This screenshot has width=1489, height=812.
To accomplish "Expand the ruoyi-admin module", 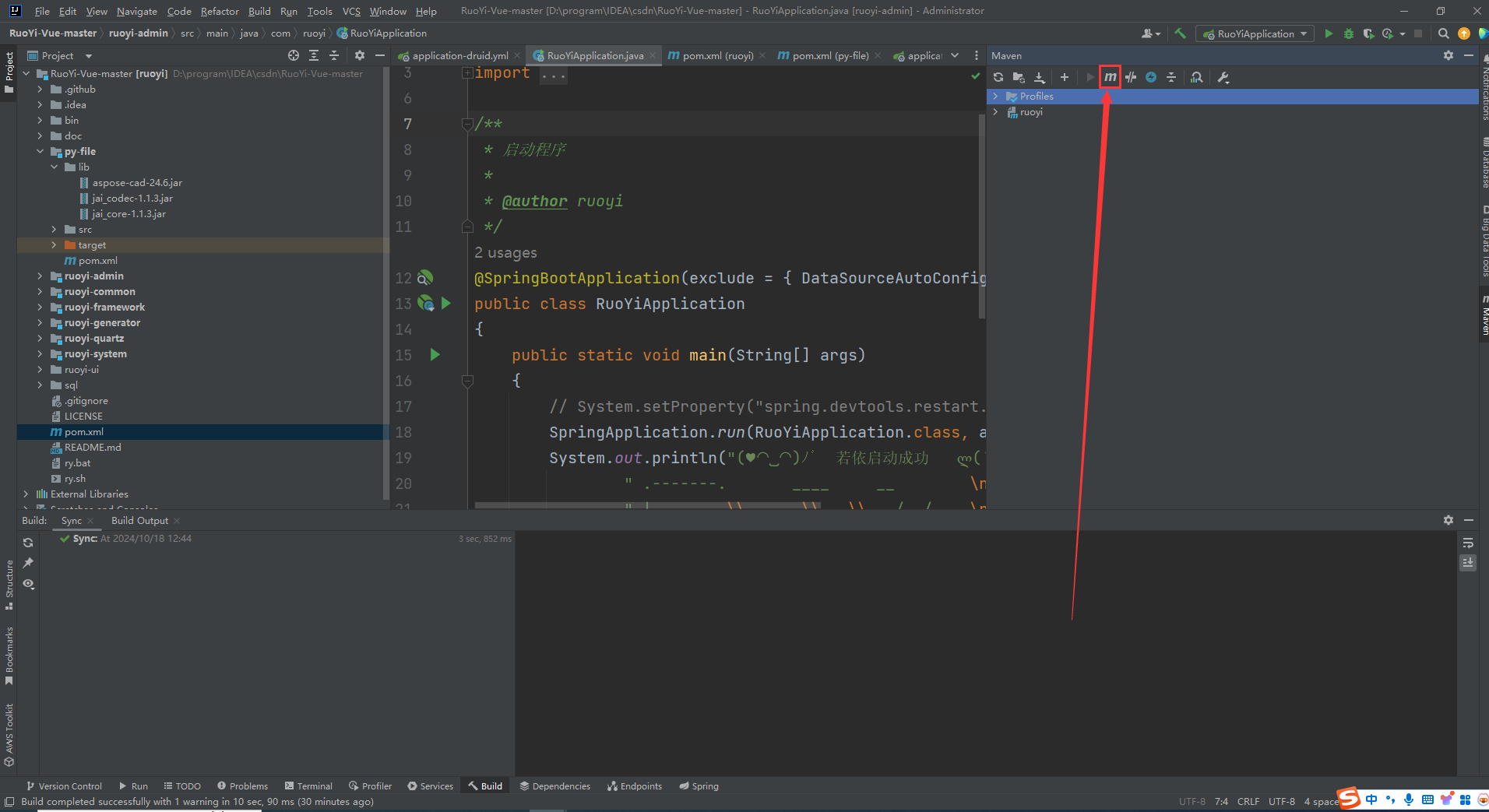I will (x=40, y=276).
